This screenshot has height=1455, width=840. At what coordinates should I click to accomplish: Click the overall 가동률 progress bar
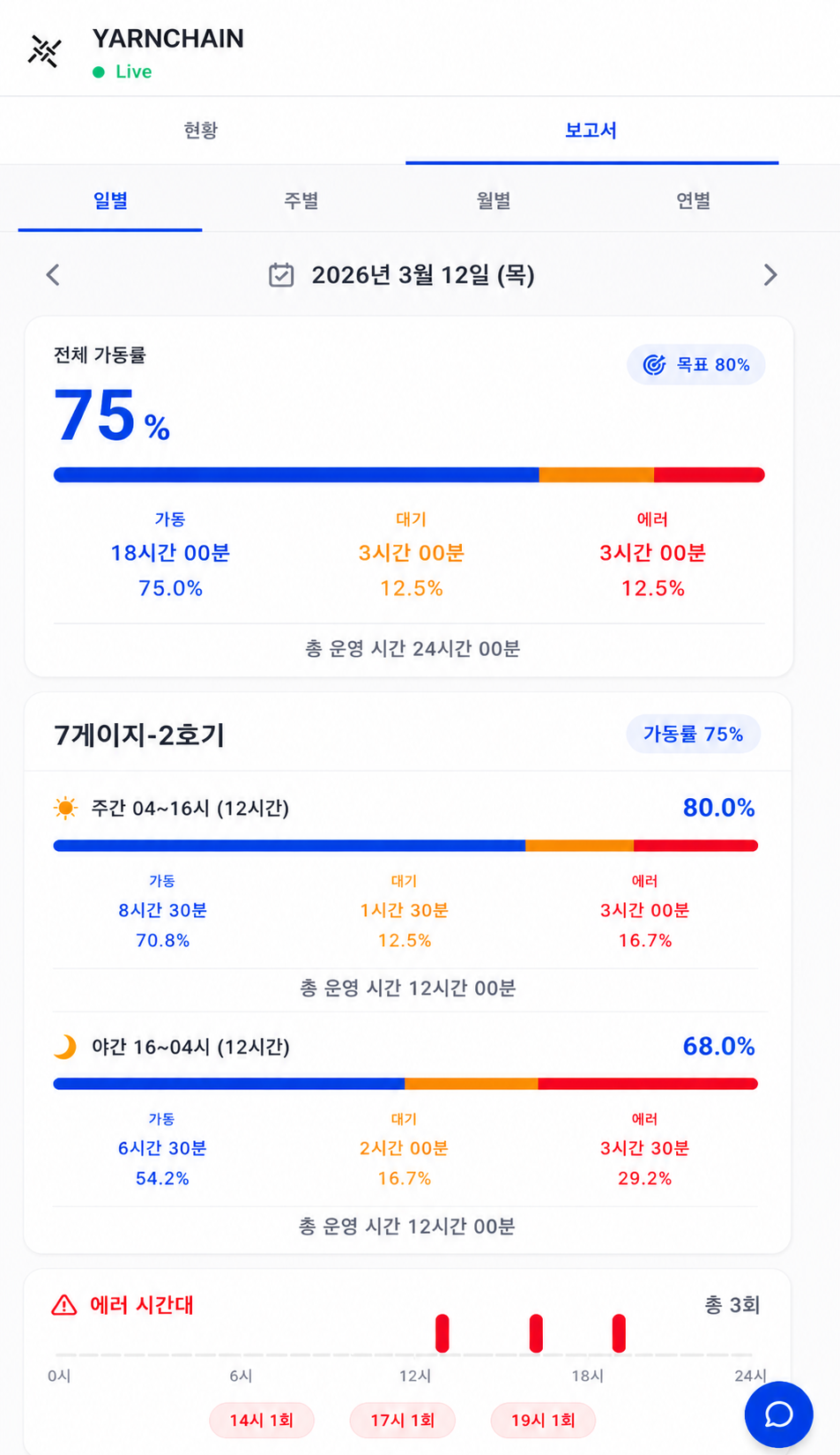pos(409,474)
